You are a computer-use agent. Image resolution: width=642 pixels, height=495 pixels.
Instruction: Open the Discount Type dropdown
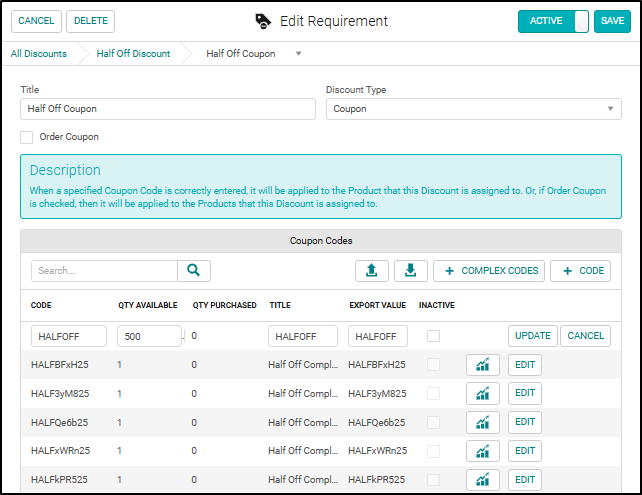(x=474, y=109)
